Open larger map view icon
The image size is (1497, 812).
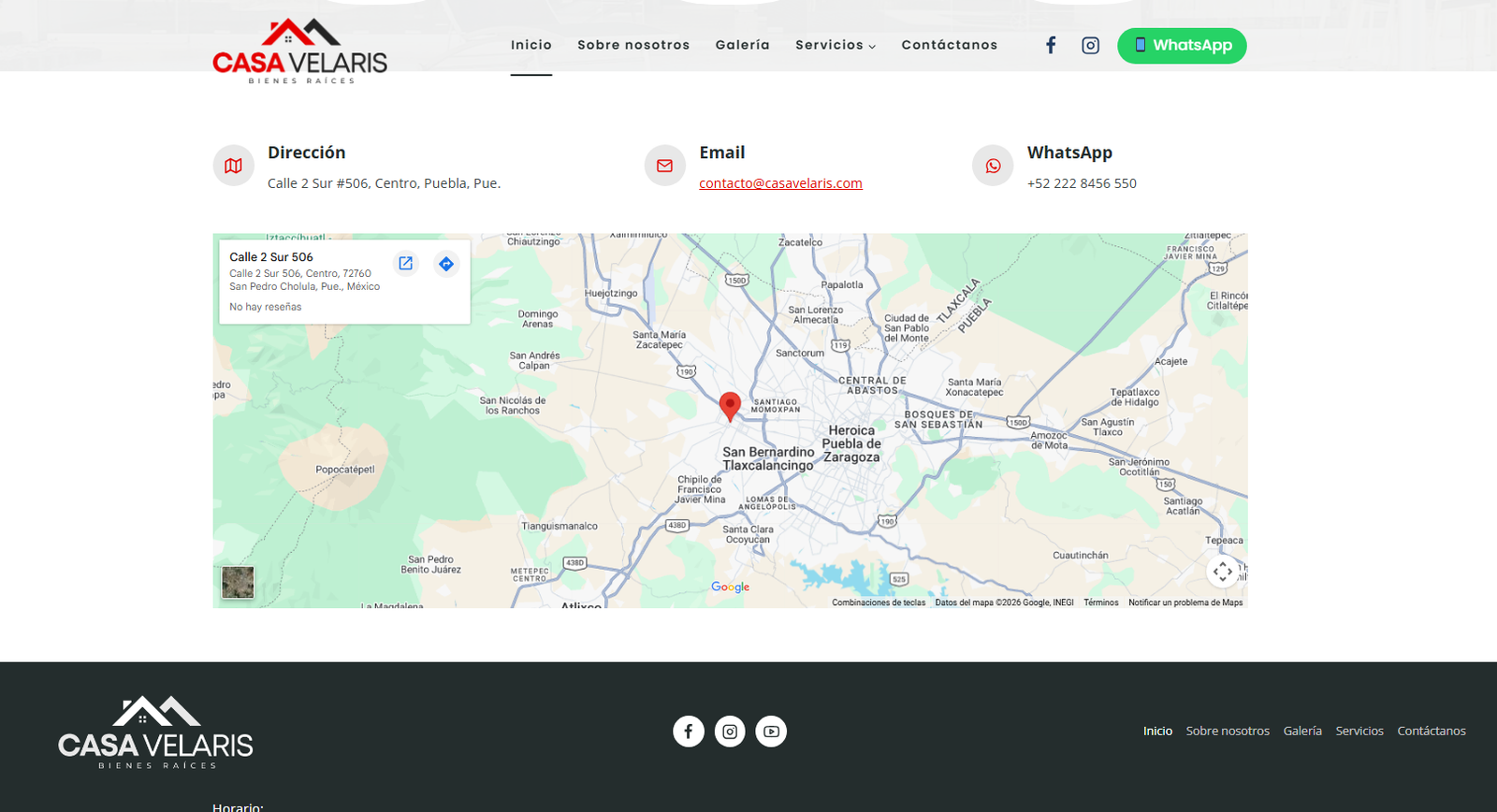[x=405, y=264]
